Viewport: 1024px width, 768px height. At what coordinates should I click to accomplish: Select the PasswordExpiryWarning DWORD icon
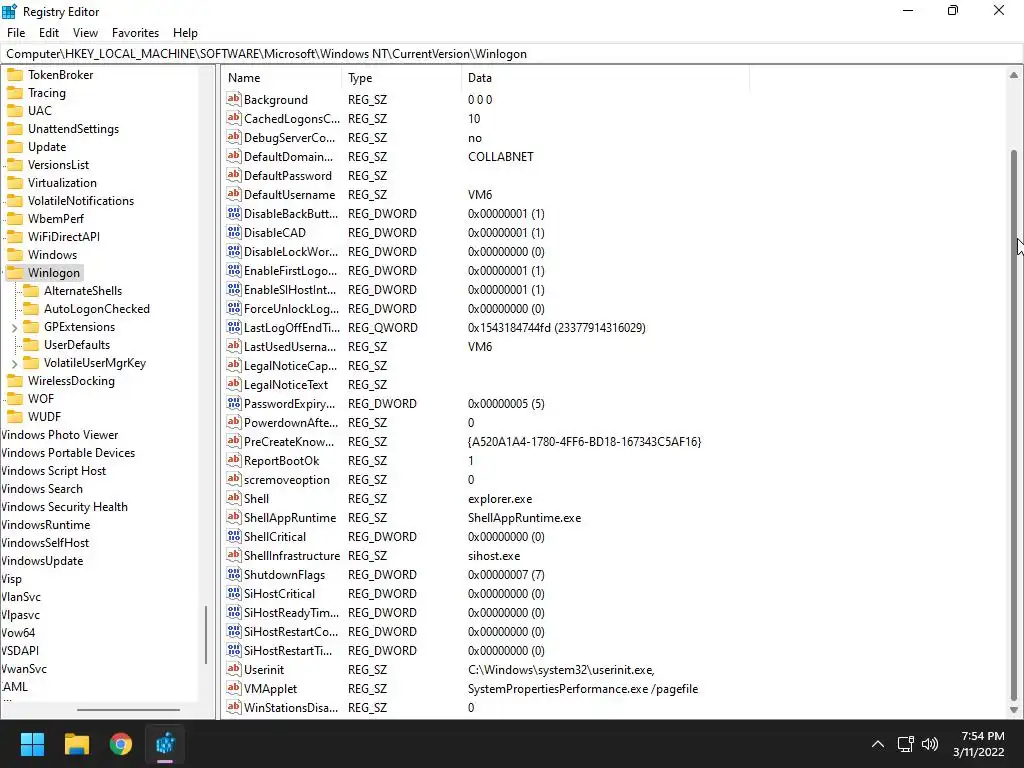tap(234, 403)
